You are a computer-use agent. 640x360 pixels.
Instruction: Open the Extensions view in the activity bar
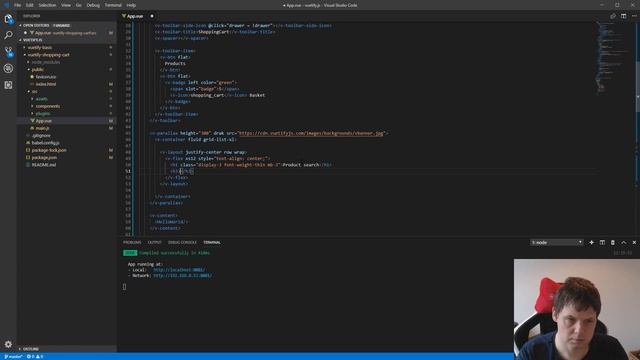pos(8,85)
